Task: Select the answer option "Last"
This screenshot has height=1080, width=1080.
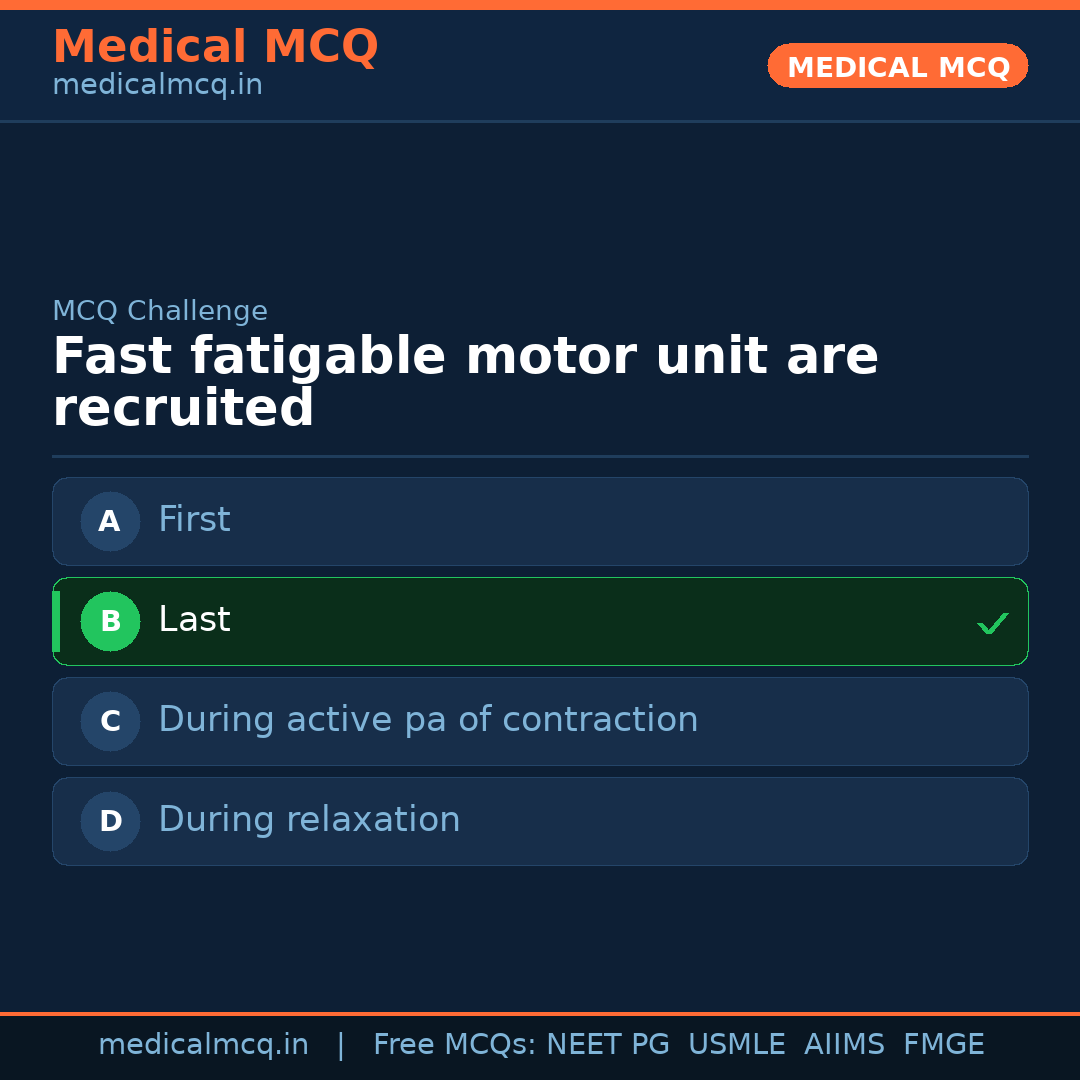Action: click(540, 621)
